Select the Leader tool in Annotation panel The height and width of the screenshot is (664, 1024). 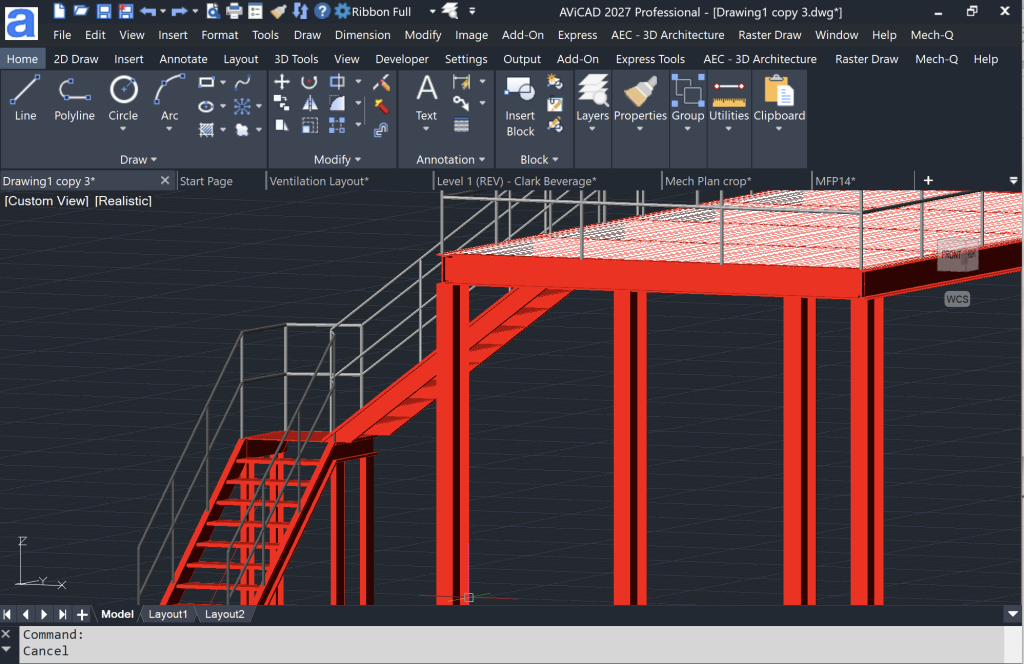461,103
